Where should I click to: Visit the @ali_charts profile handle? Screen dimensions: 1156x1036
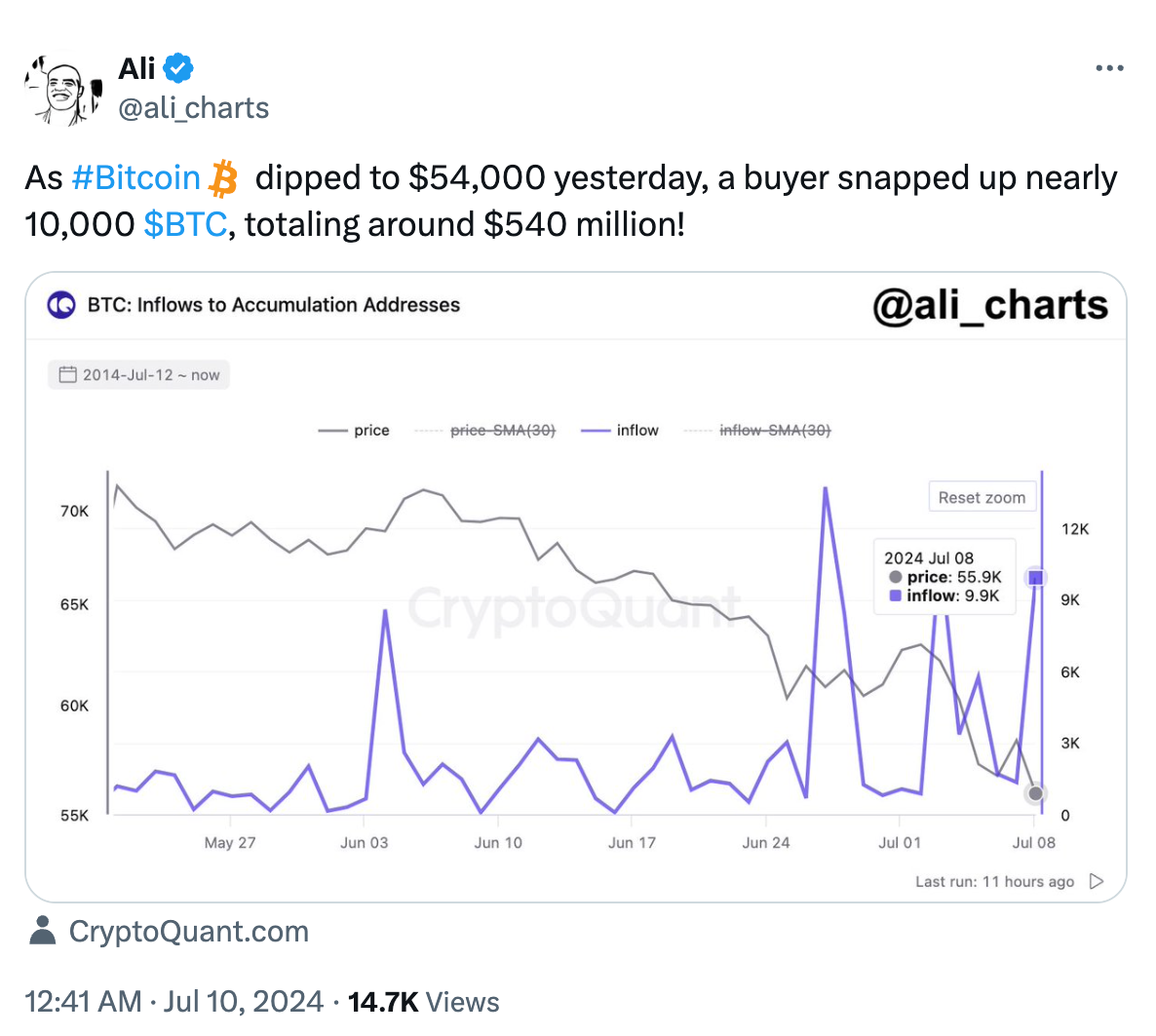pos(193,108)
